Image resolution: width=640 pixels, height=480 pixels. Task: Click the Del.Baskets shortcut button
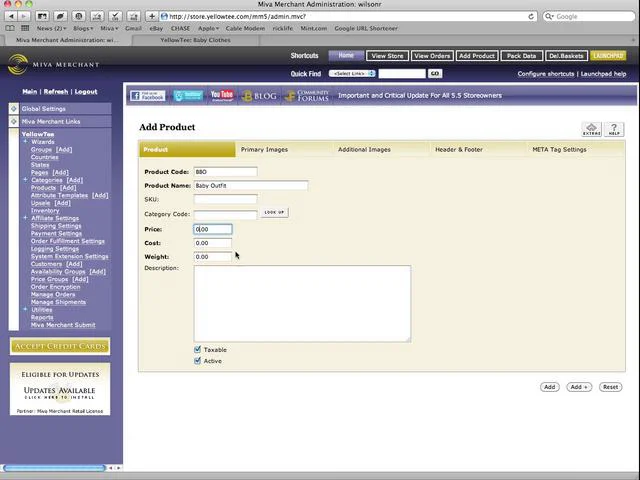point(566,56)
